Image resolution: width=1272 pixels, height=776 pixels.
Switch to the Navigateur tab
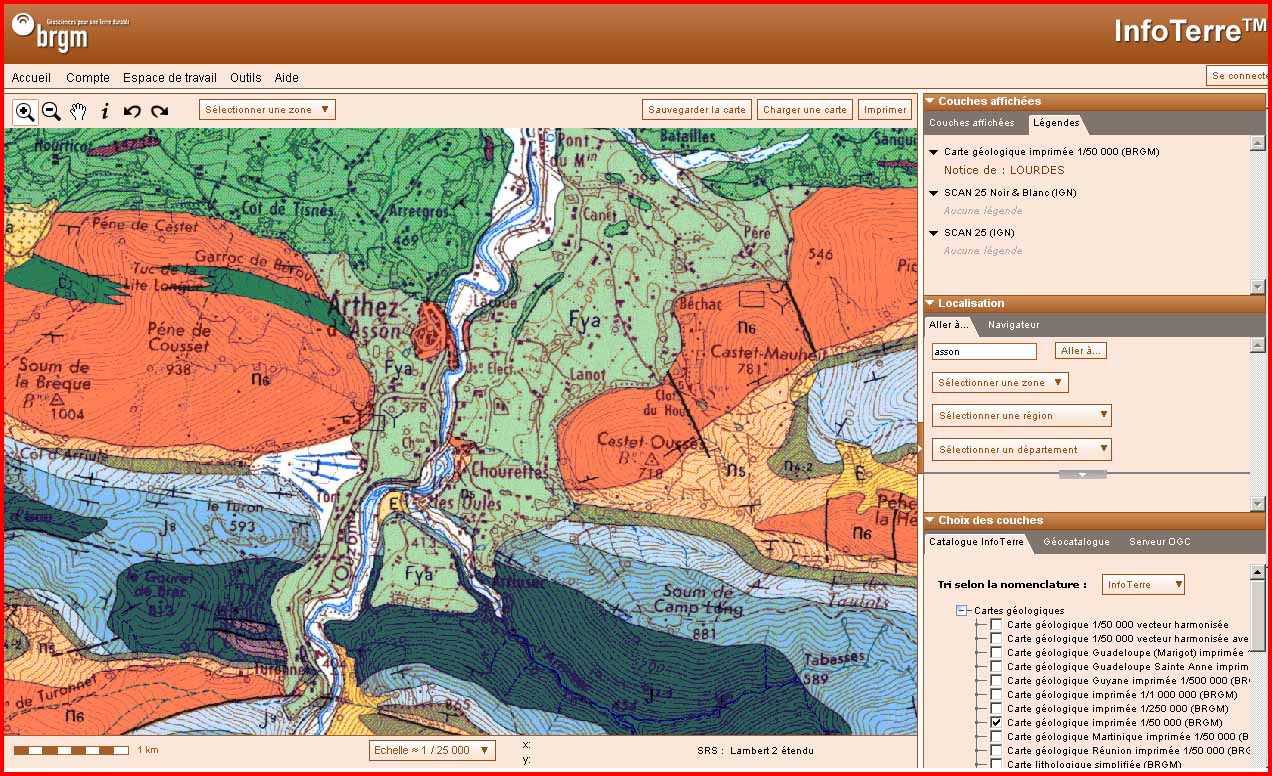pyautogui.click(x=1014, y=325)
